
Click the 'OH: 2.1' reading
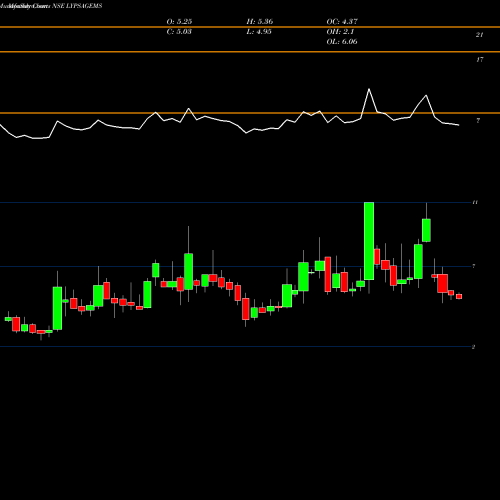point(340,32)
